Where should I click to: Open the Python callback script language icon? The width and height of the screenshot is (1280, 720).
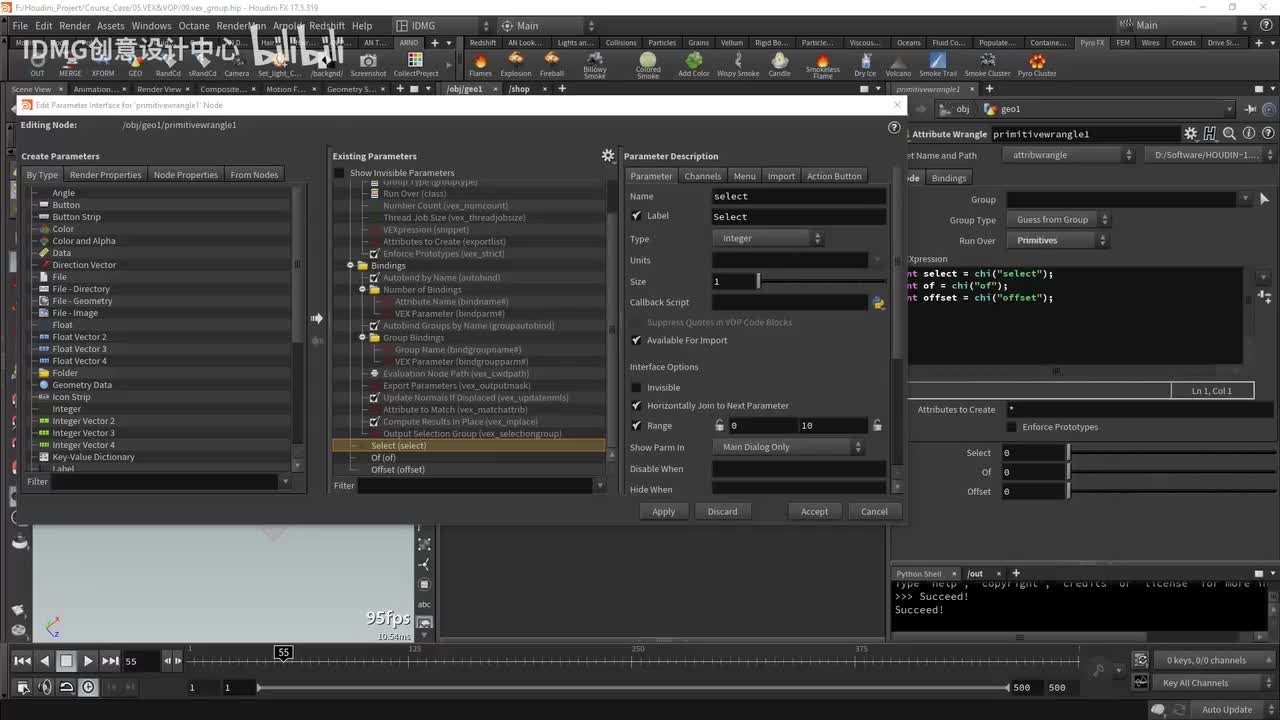tap(878, 302)
